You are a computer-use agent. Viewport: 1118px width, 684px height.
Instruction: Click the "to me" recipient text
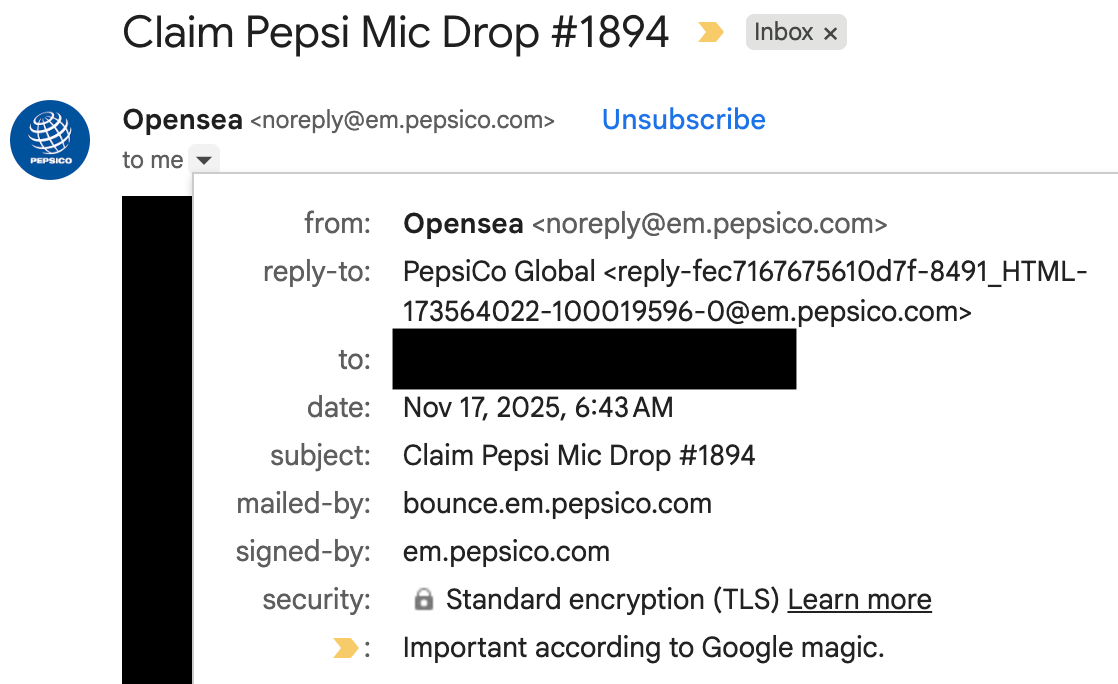click(152, 160)
